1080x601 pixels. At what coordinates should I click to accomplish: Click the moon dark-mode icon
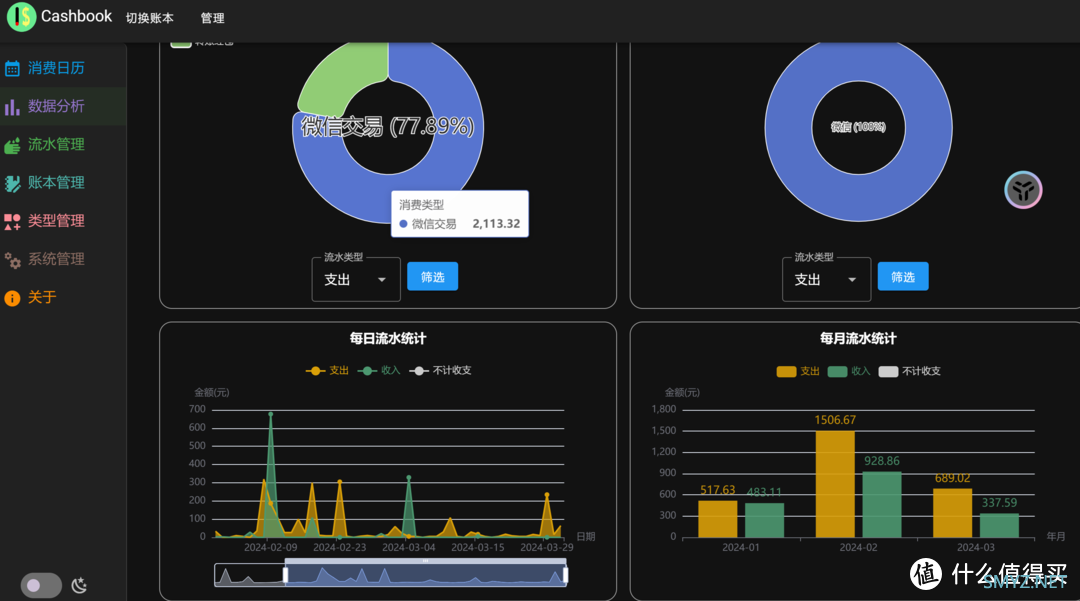(80, 585)
